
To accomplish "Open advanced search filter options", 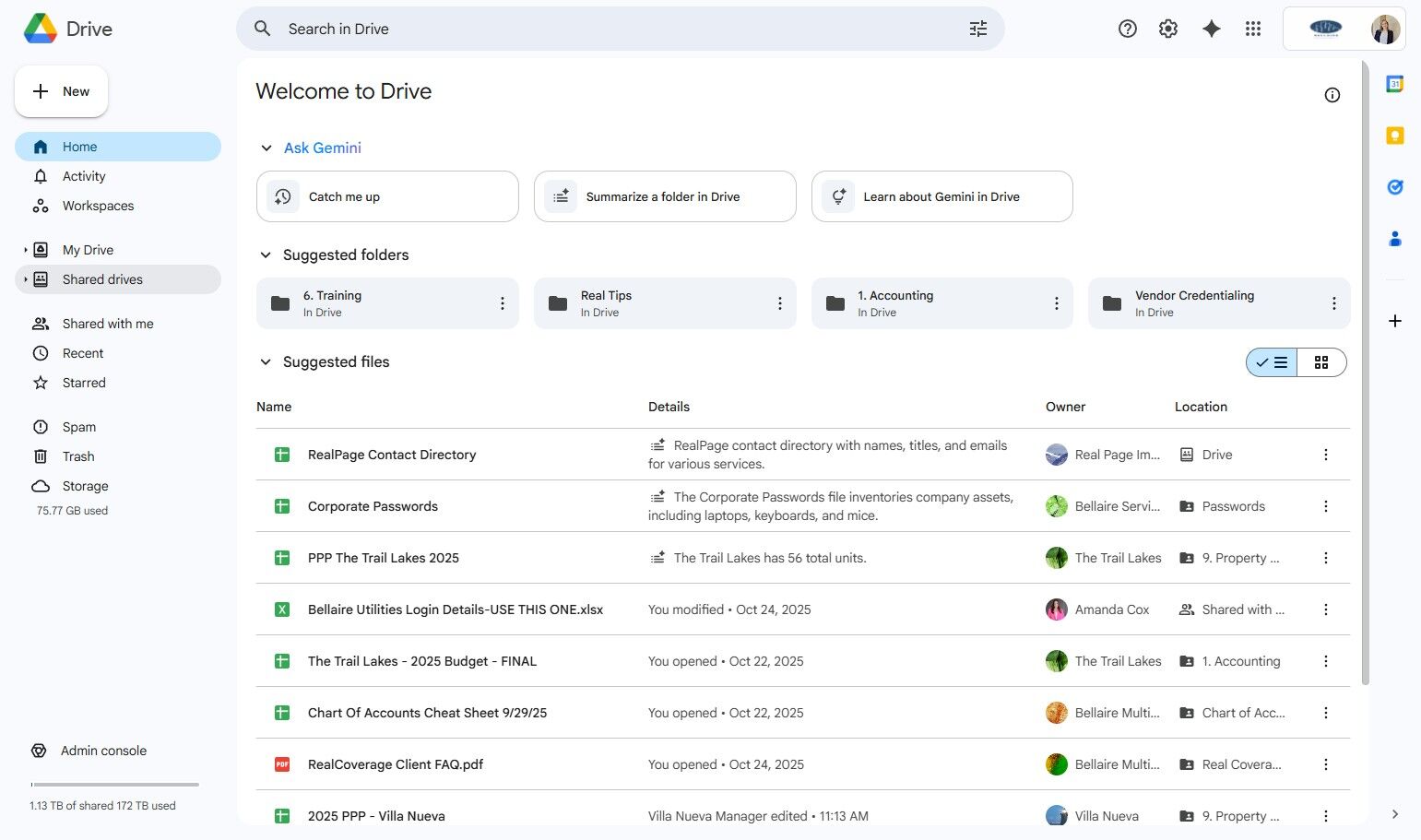I will 978,29.
